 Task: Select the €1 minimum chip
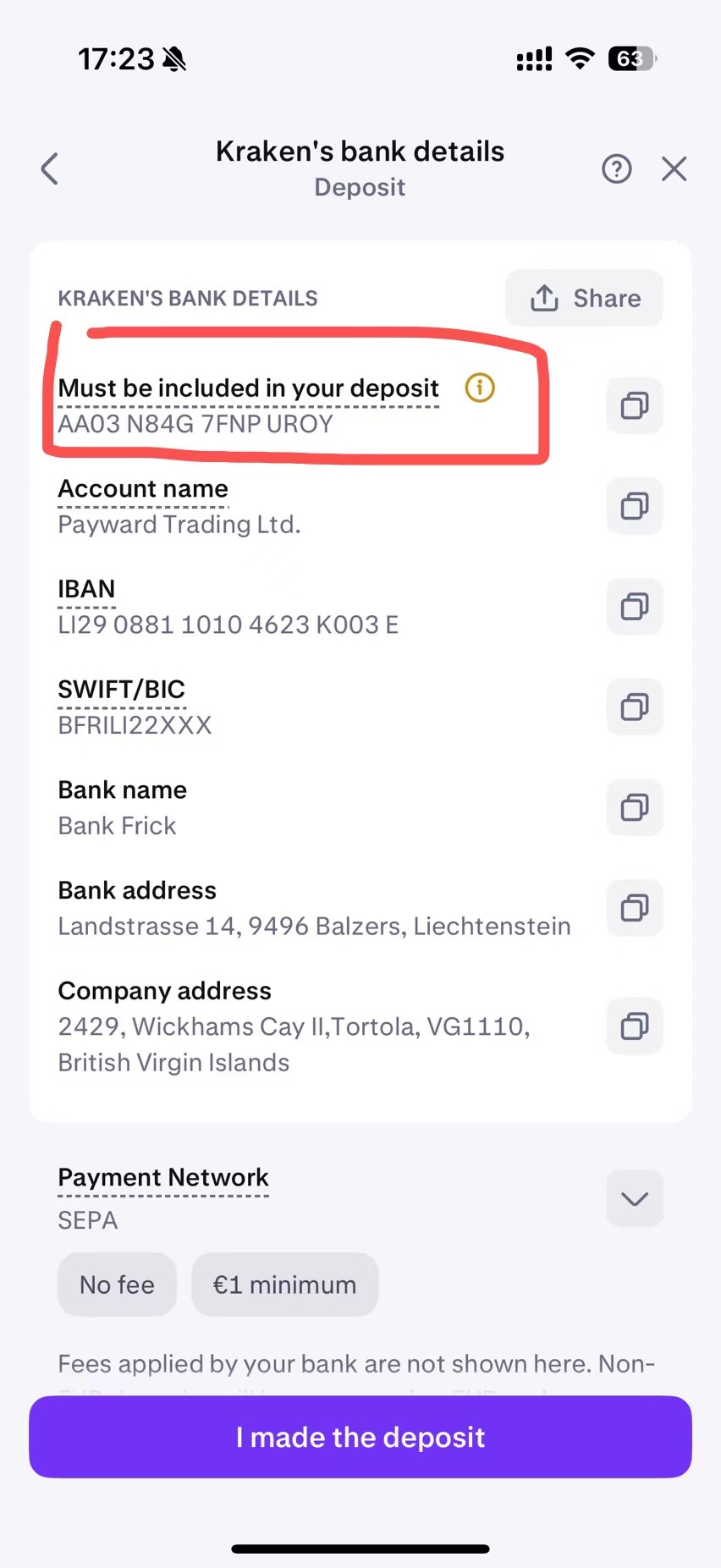point(284,1285)
